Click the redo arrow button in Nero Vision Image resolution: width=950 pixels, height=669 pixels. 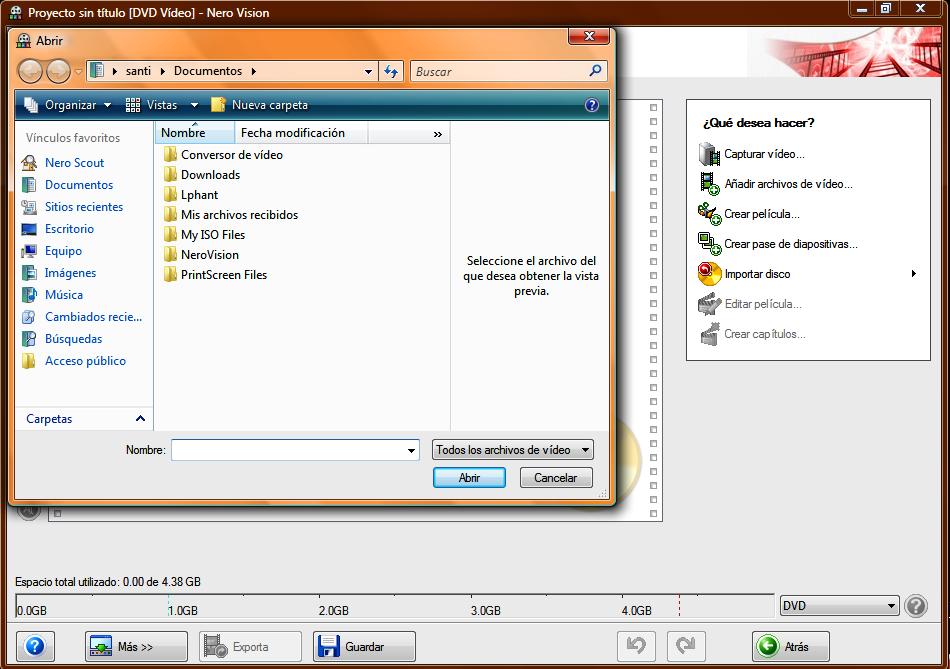[x=686, y=646]
